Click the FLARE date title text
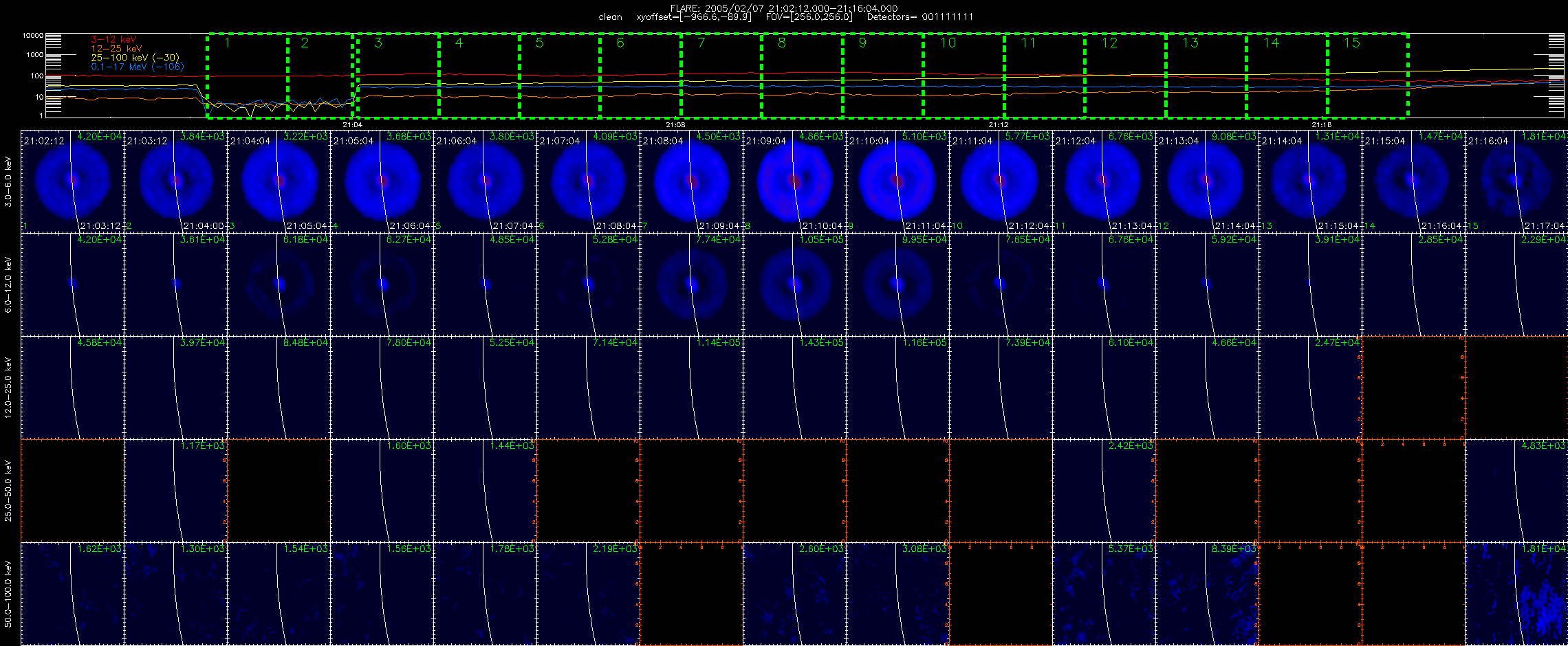 [x=784, y=8]
